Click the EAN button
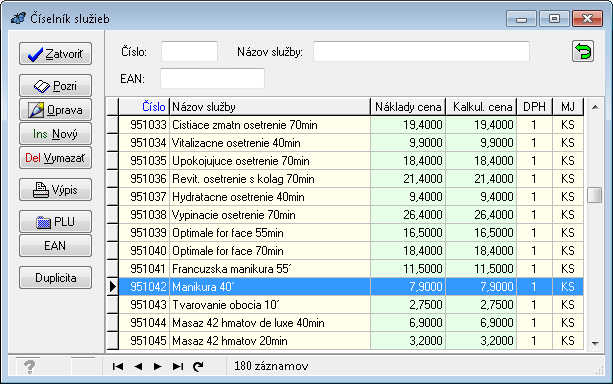This screenshot has height=384, width=613. tap(56, 246)
